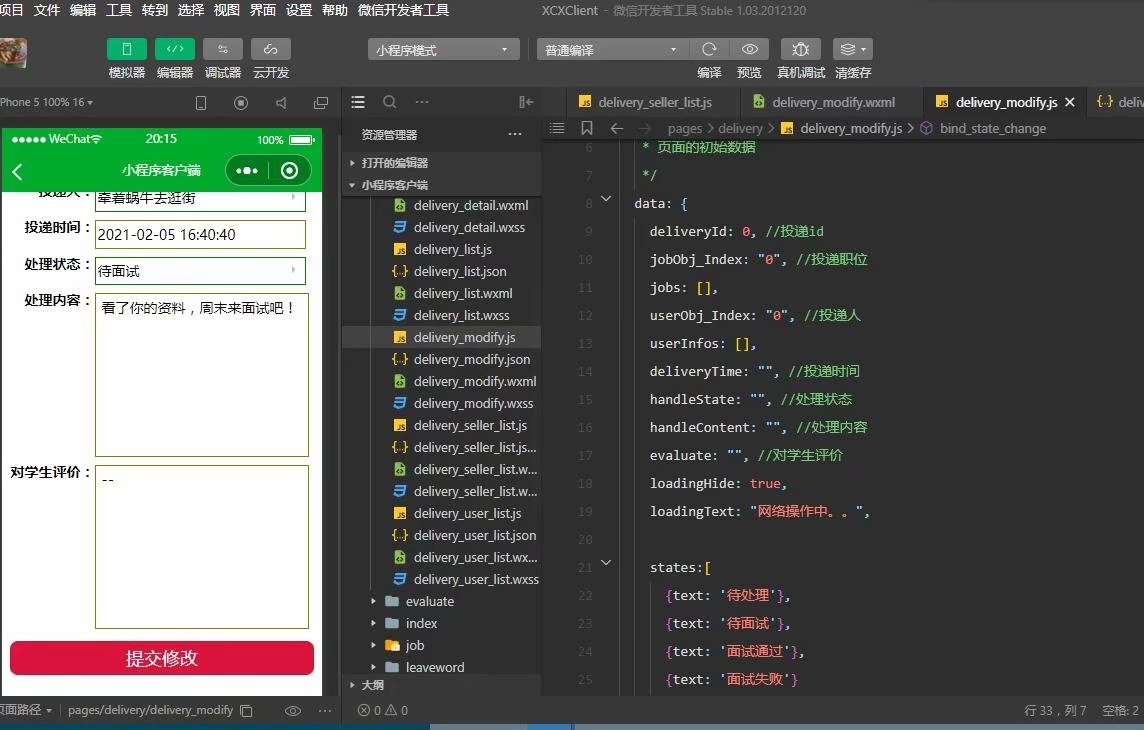The width and height of the screenshot is (1144, 730).
Task: Open the cloud development button
Action: (271, 49)
